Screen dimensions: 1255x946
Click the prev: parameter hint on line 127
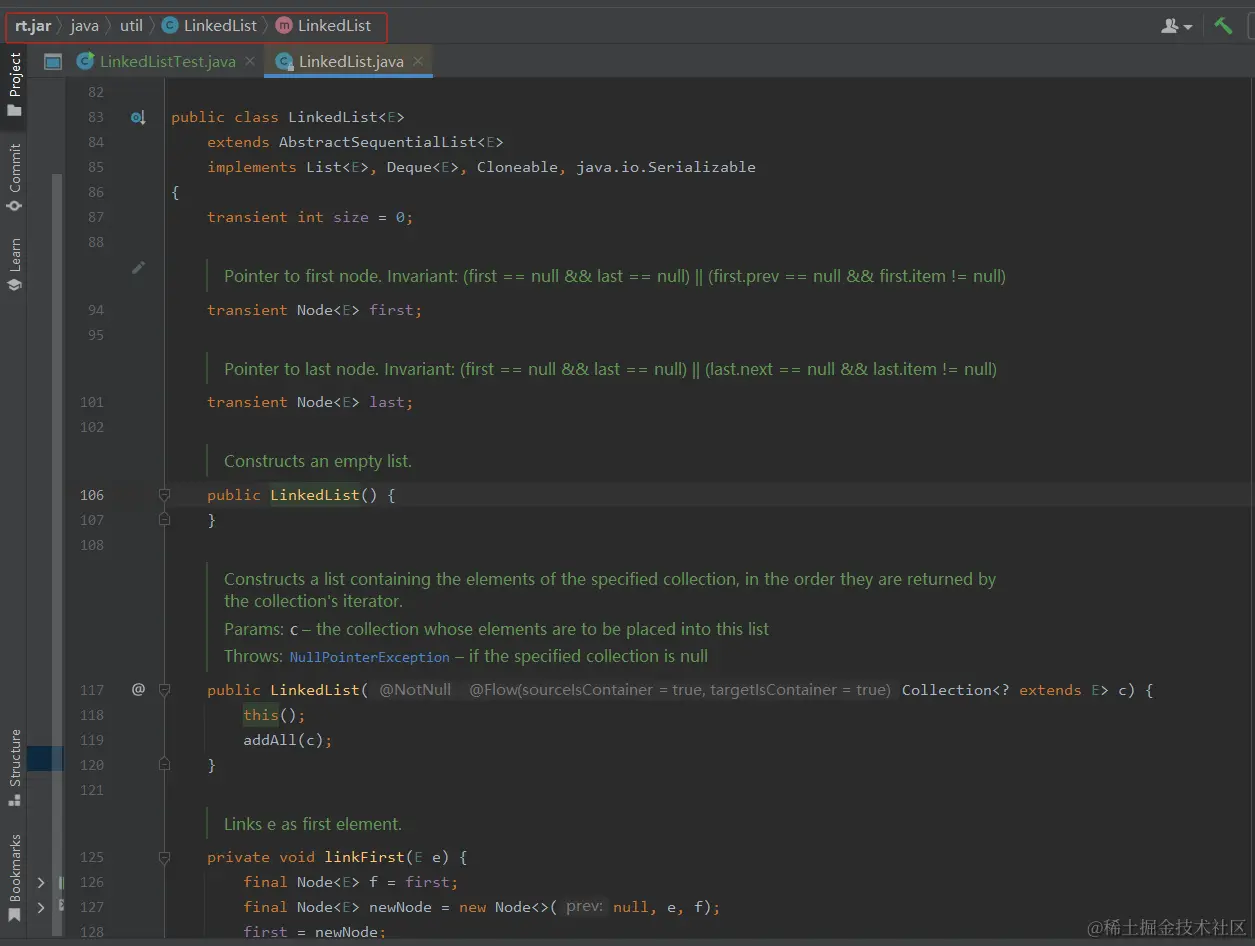pyautogui.click(x=585, y=907)
